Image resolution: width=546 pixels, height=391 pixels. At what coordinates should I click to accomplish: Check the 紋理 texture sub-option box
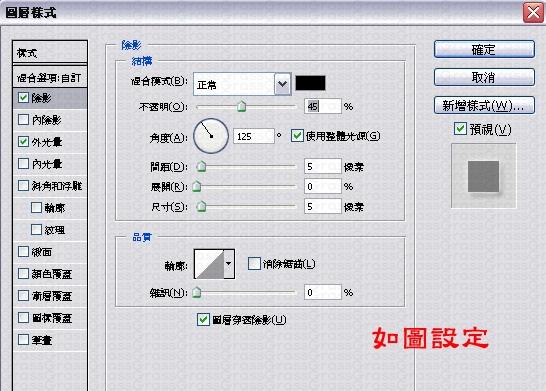point(37,229)
